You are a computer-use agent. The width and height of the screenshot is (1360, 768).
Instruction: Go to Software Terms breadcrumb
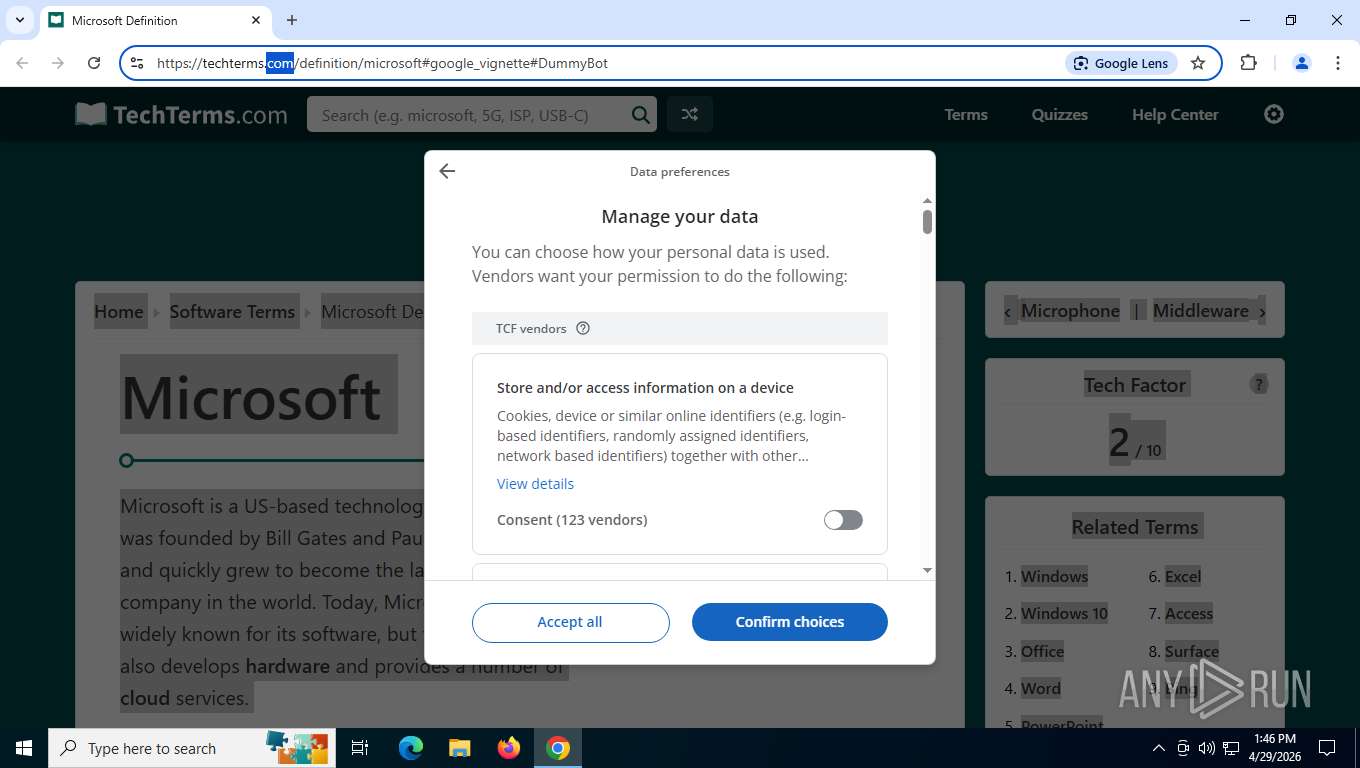(x=232, y=312)
